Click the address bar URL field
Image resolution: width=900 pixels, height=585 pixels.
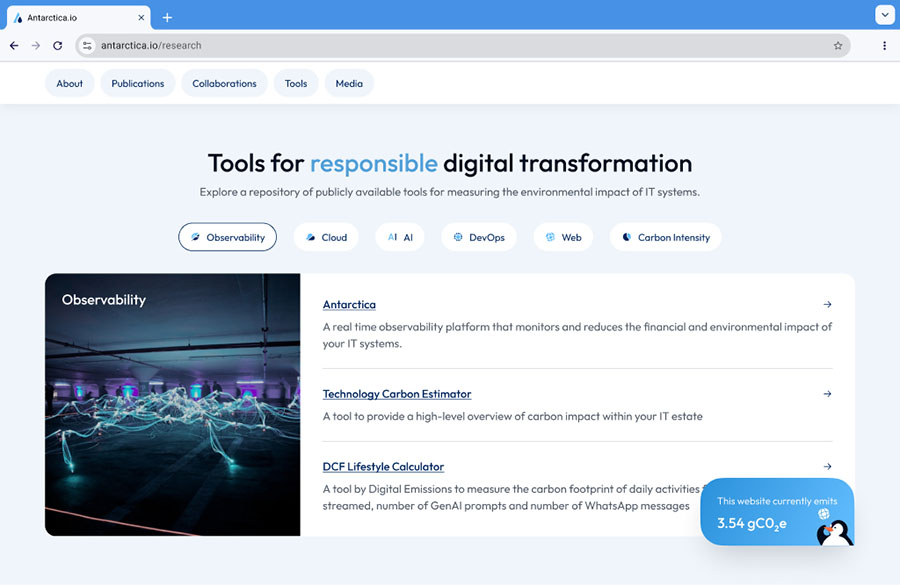pyautogui.click(x=463, y=45)
